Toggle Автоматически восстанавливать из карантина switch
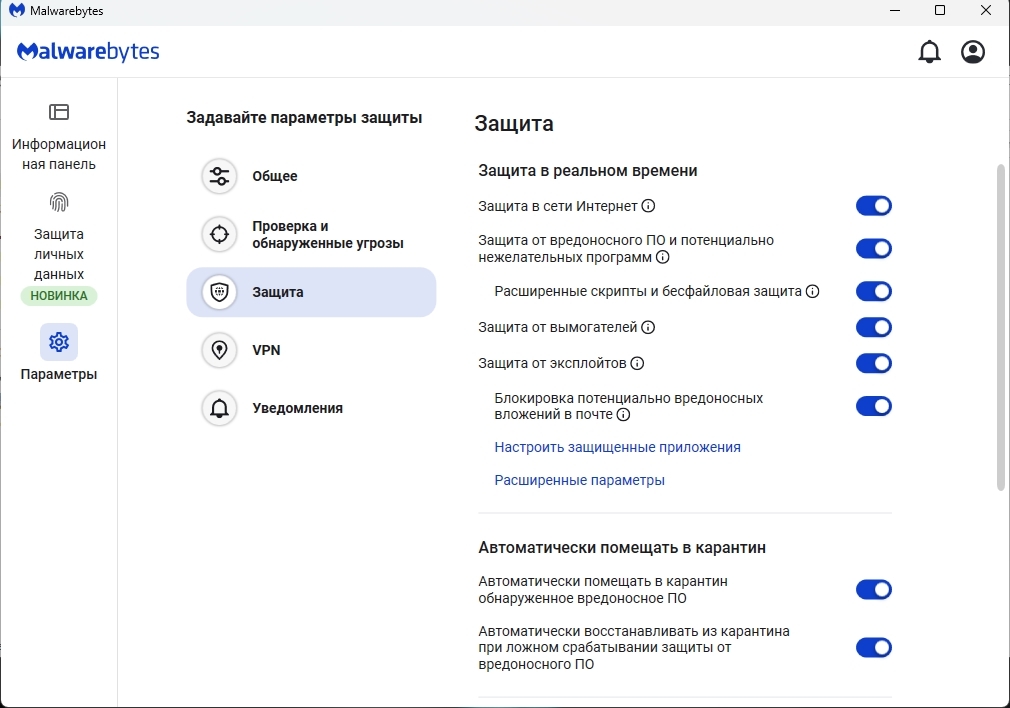Screen dimensions: 1010x708 coord(873,647)
